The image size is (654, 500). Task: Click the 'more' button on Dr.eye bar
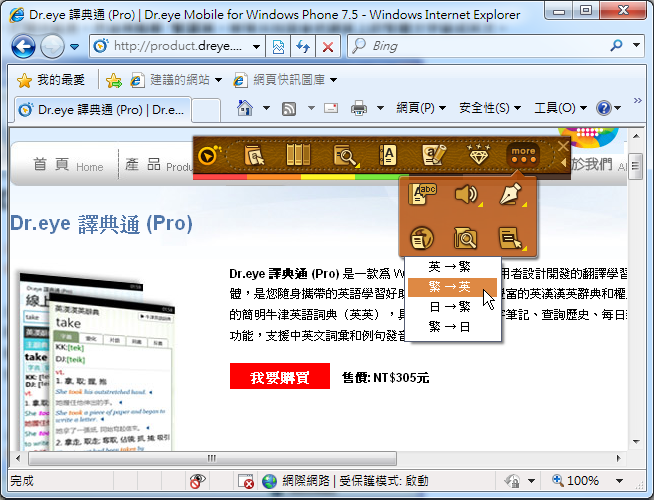pos(523,155)
